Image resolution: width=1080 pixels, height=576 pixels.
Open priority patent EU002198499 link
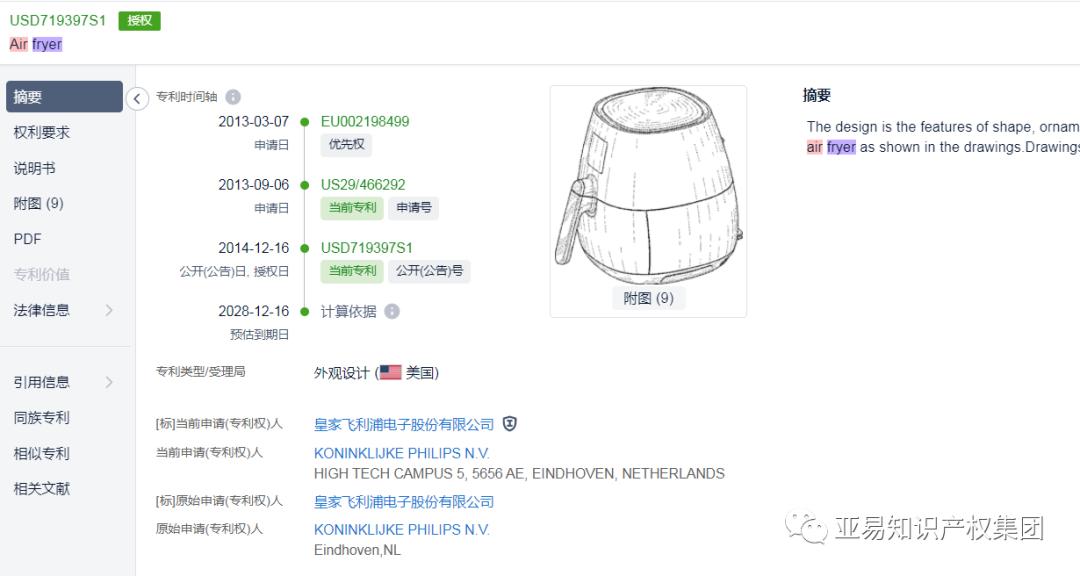click(365, 122)
